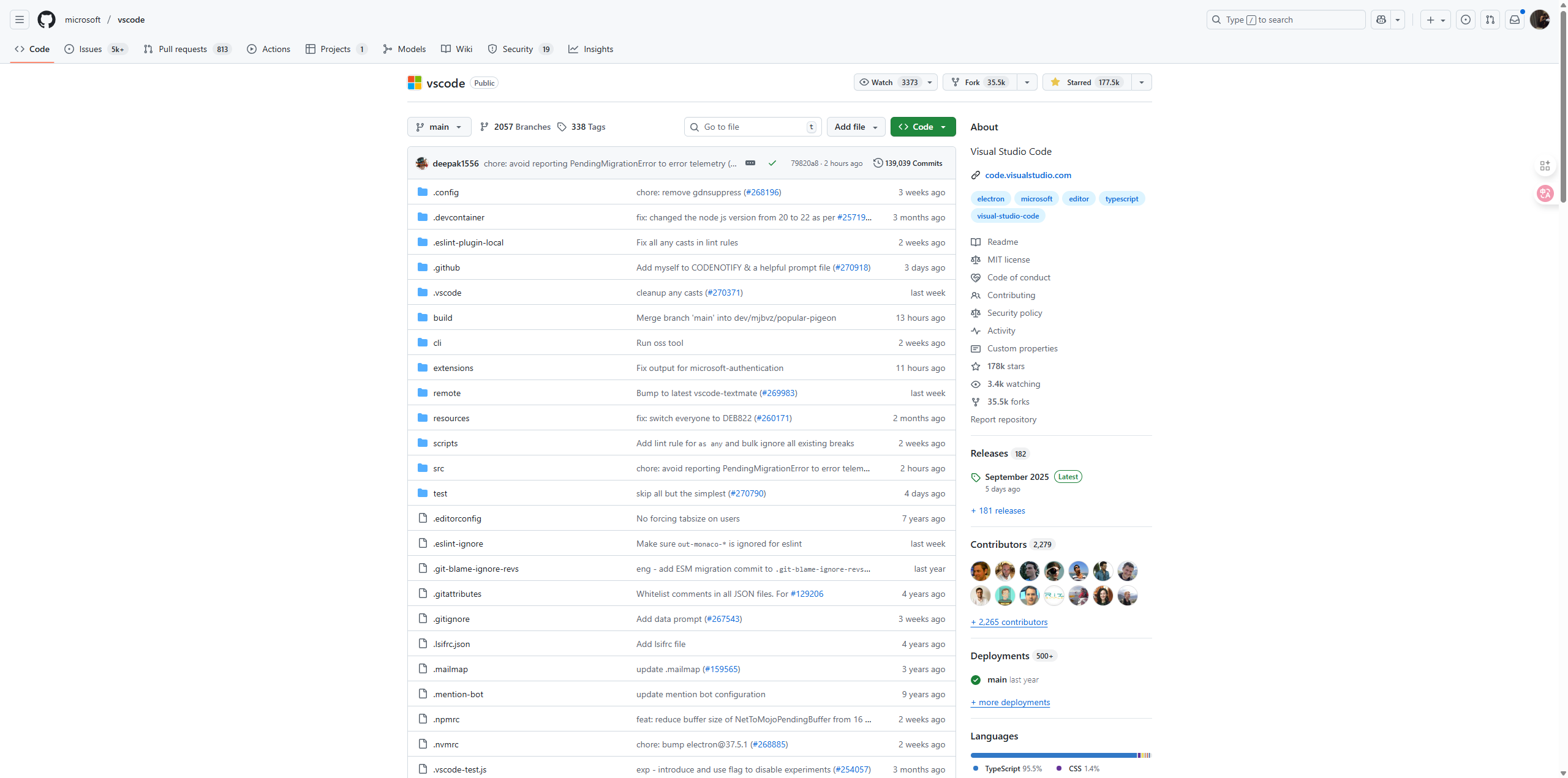Open the notifications inbox icon
The height and width of the screenshot is (778, 1568).
[x=1515, y=19]
